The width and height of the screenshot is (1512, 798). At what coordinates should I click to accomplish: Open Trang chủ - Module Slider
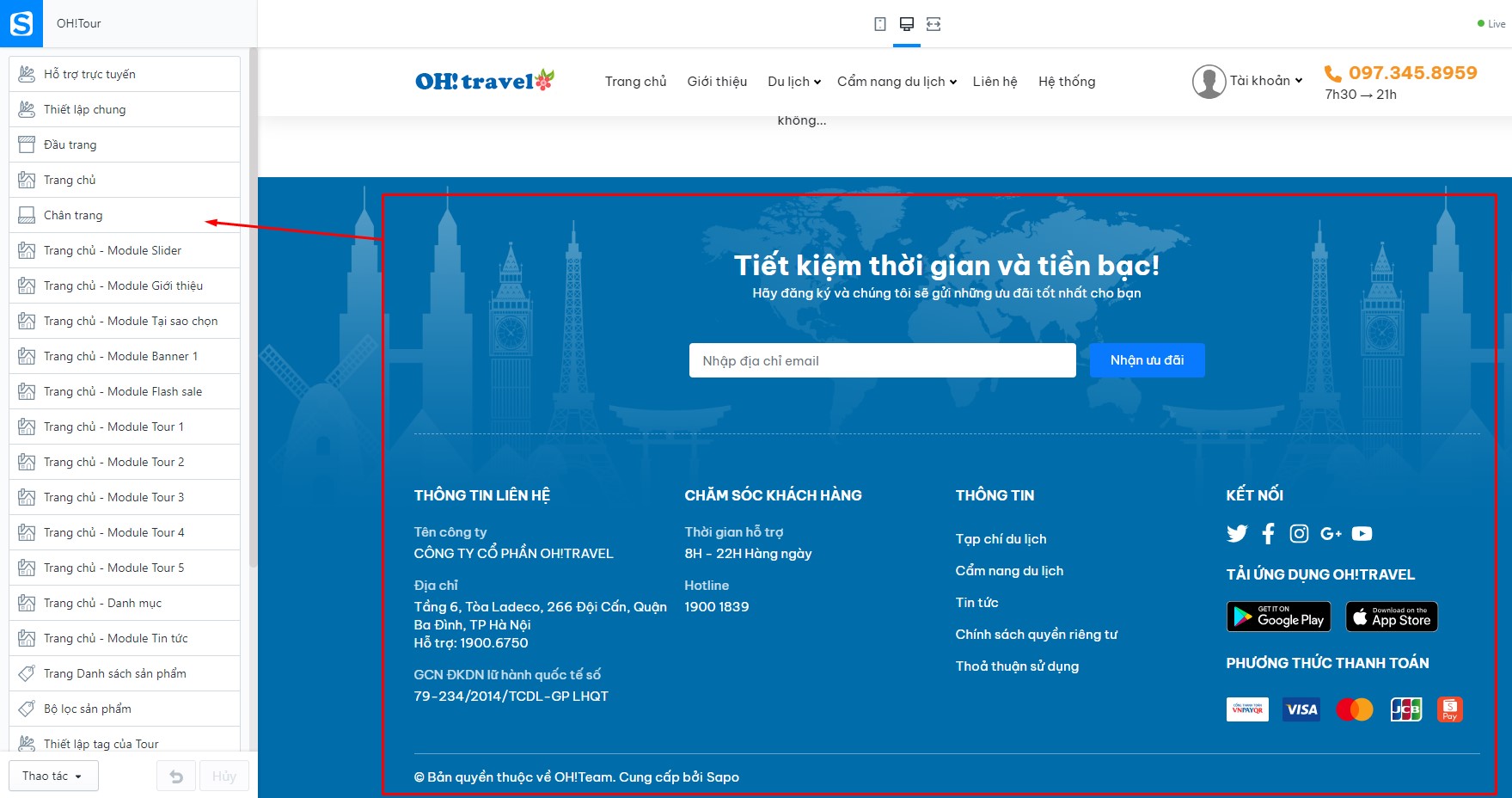click(125, 250)
